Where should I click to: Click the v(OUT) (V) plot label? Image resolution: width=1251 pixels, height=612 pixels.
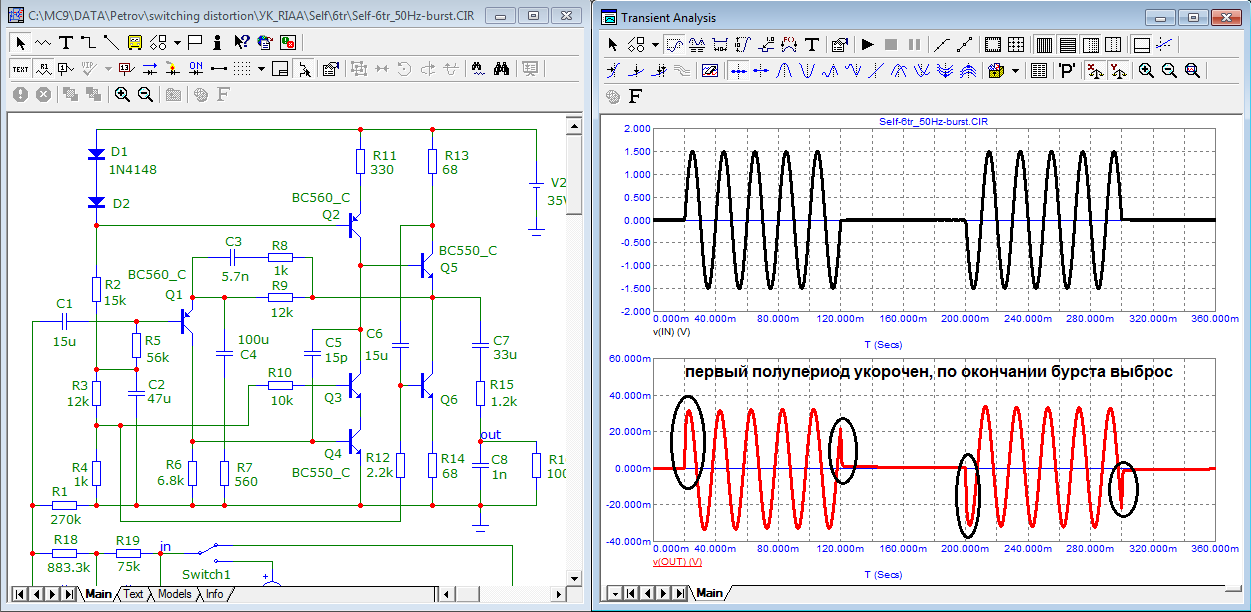677,562
